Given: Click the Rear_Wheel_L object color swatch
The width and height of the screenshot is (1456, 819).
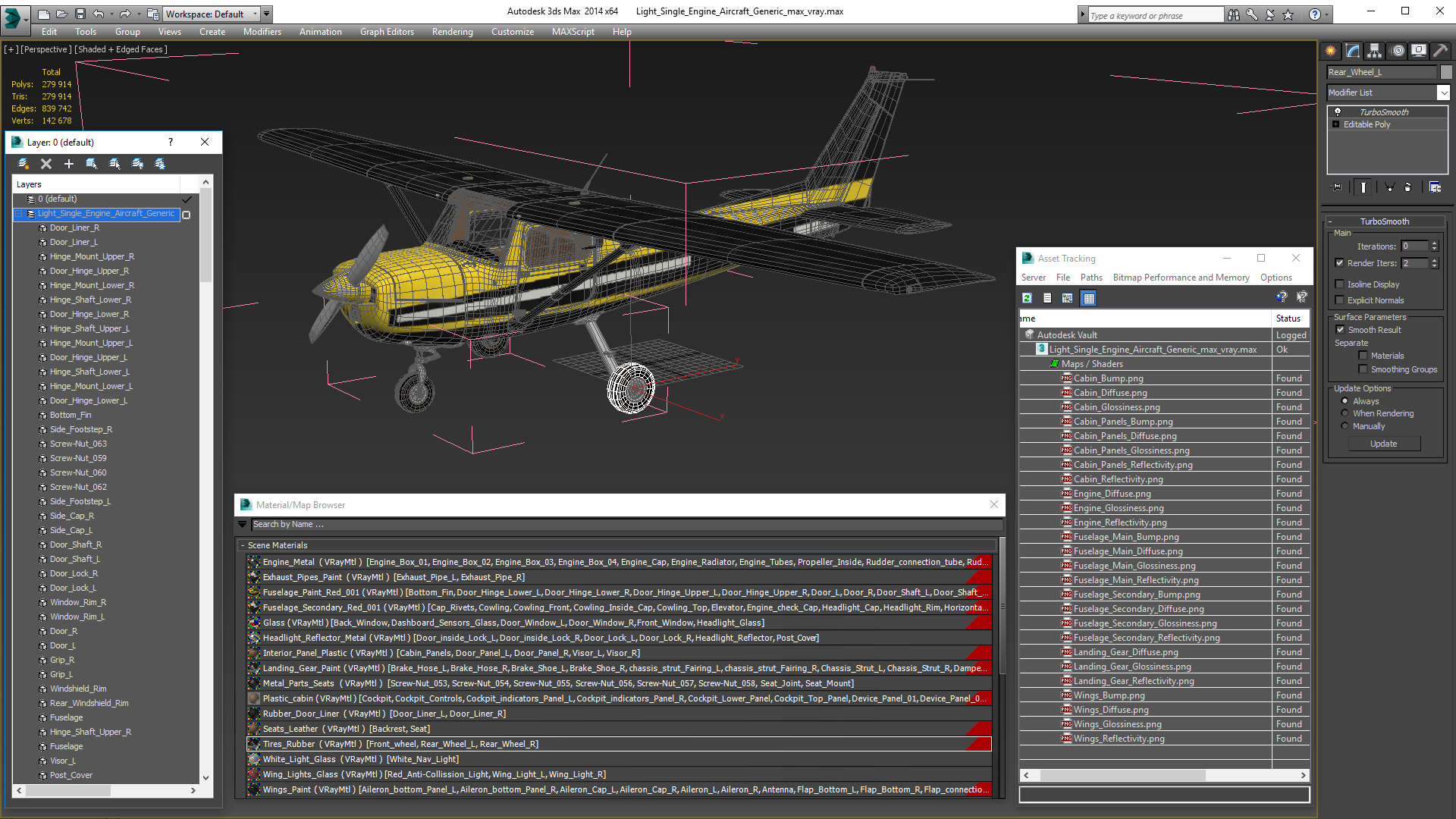Looking at the screenshot, I should tap(1446, 72).
